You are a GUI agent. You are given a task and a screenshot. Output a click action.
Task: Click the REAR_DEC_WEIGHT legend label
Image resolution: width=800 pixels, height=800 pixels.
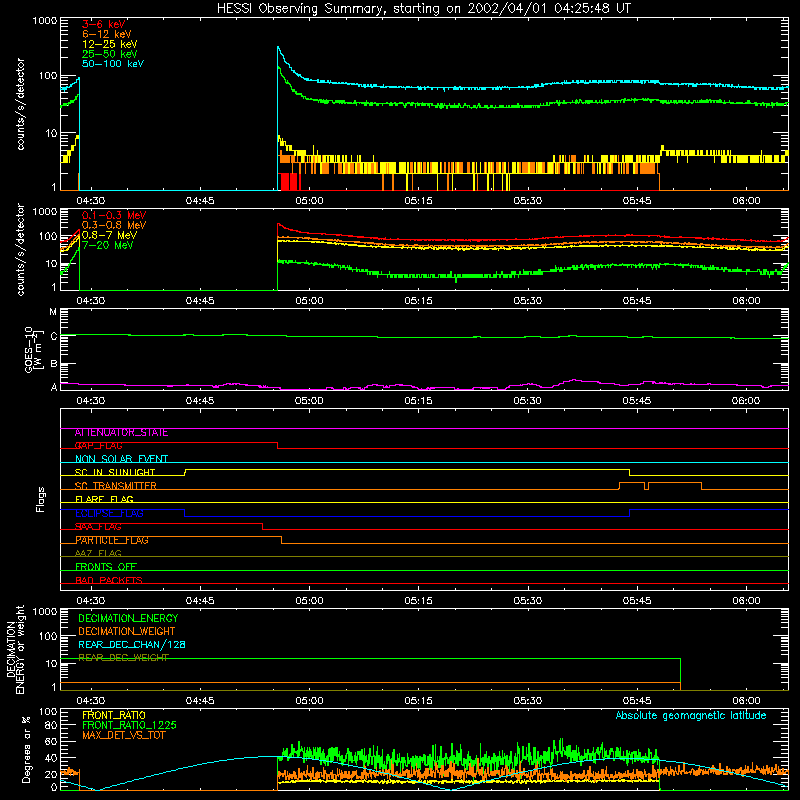point(123,658)
